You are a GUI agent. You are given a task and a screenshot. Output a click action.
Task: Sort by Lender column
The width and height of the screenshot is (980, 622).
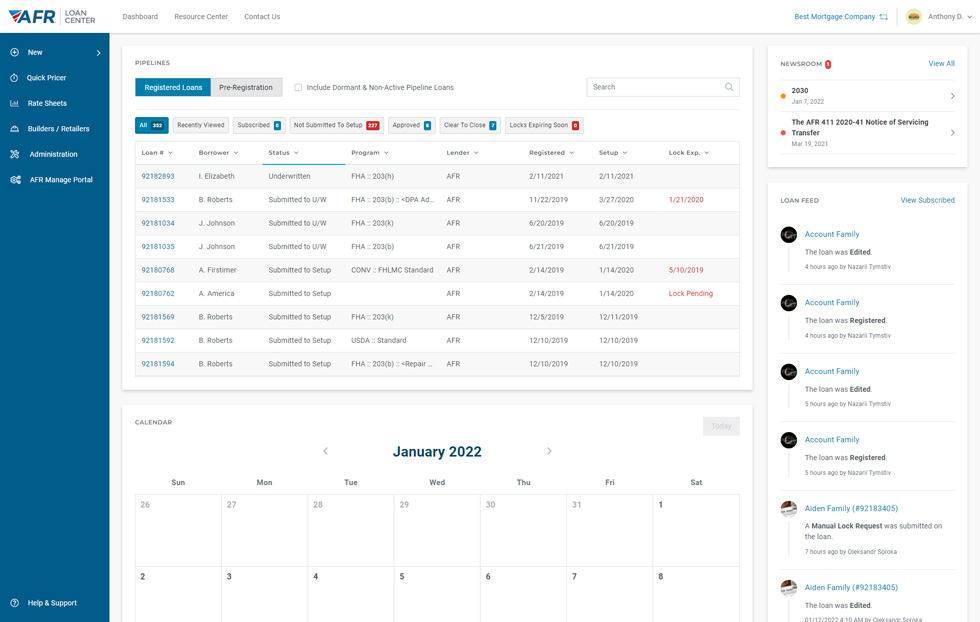(462, 153)
